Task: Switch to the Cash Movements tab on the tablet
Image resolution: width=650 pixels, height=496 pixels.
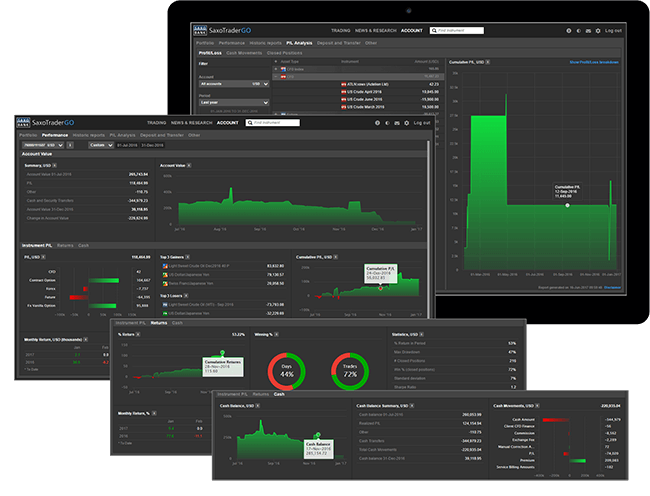Action: point(244,53)
